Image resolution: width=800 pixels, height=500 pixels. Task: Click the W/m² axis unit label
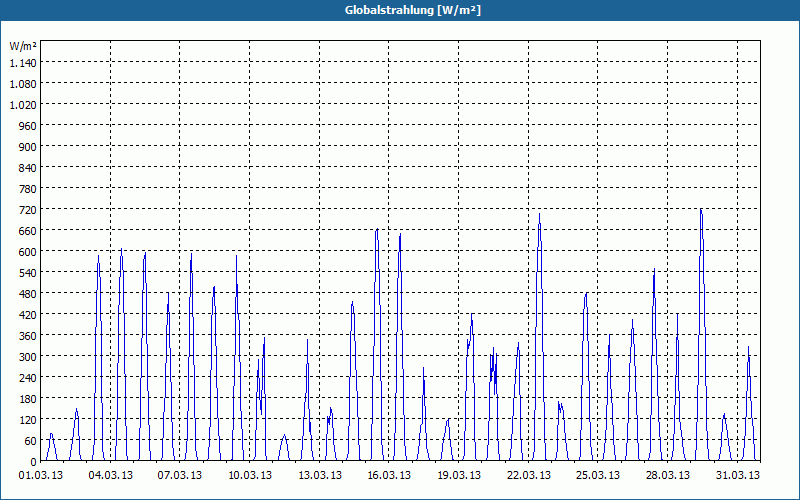(x=23, y=46)
